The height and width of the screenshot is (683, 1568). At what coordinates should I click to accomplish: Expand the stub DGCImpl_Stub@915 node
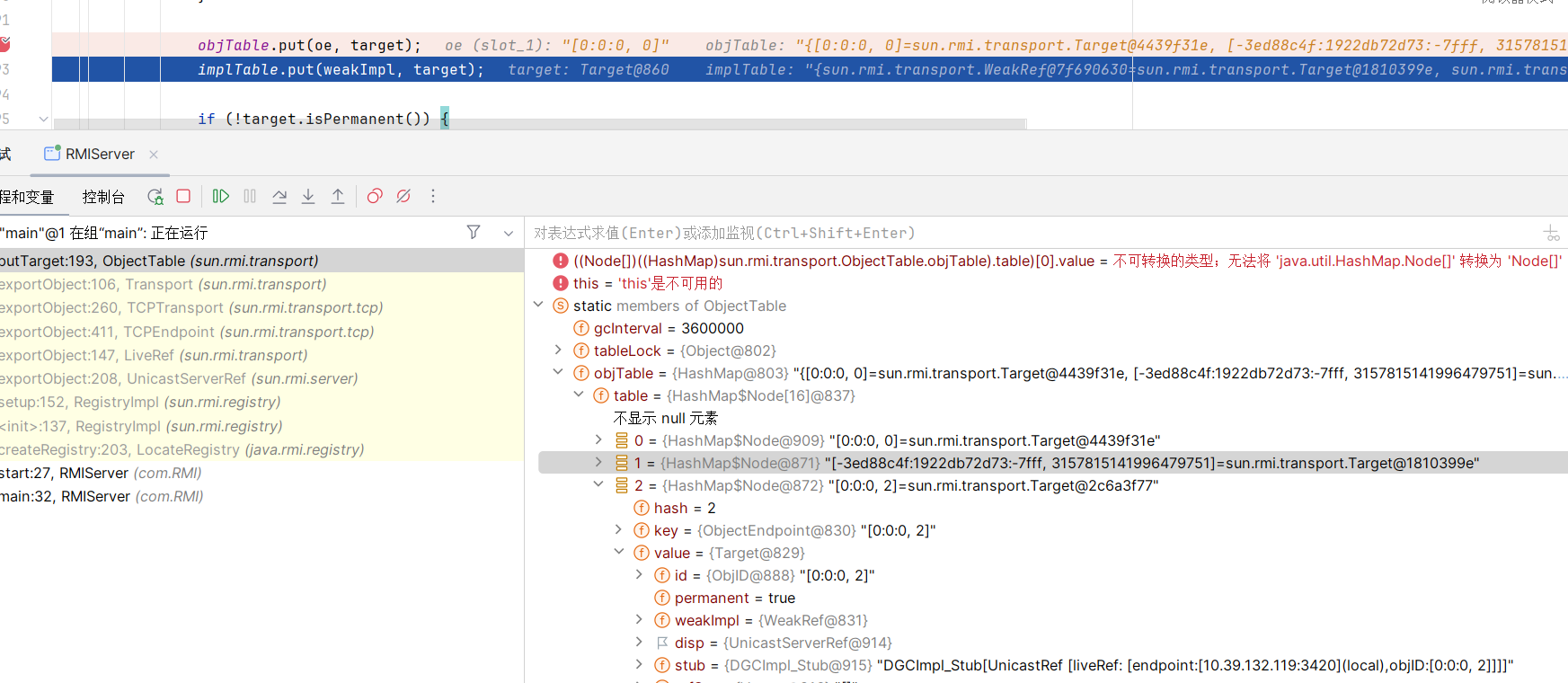tap(639, 664)
